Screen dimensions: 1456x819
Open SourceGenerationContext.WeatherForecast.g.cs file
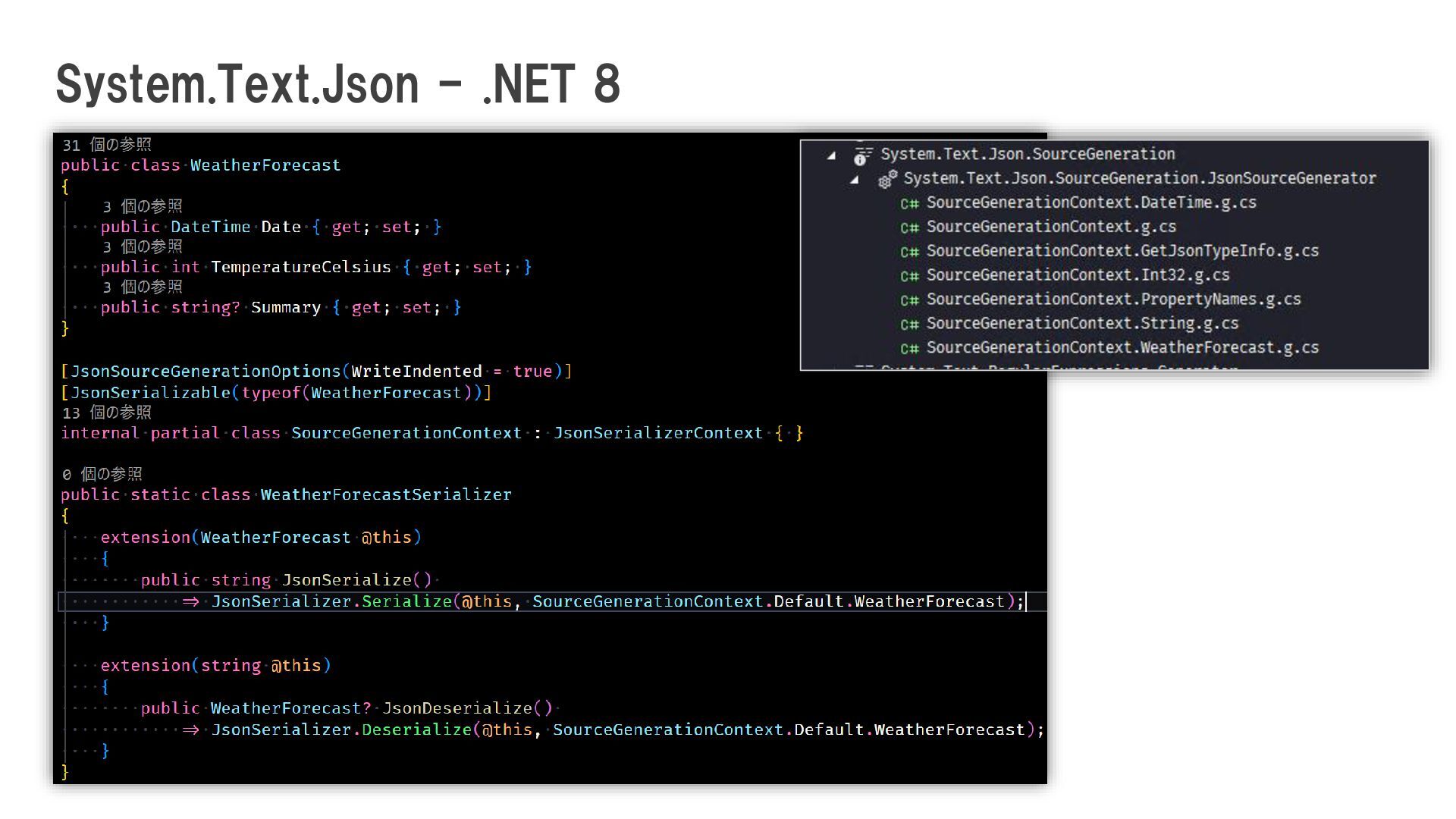point(1122,347)
